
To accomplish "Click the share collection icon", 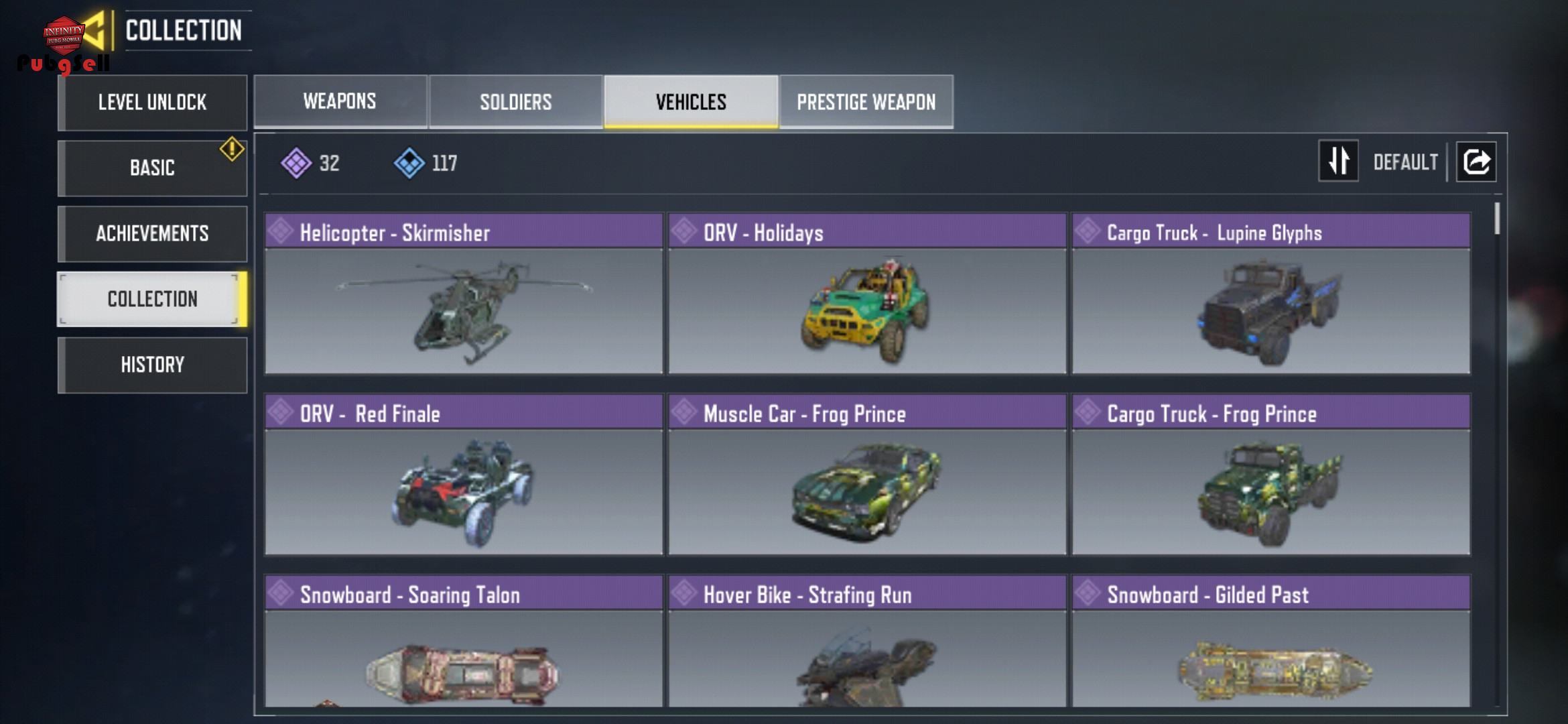I will click(x=1476, y=162).
